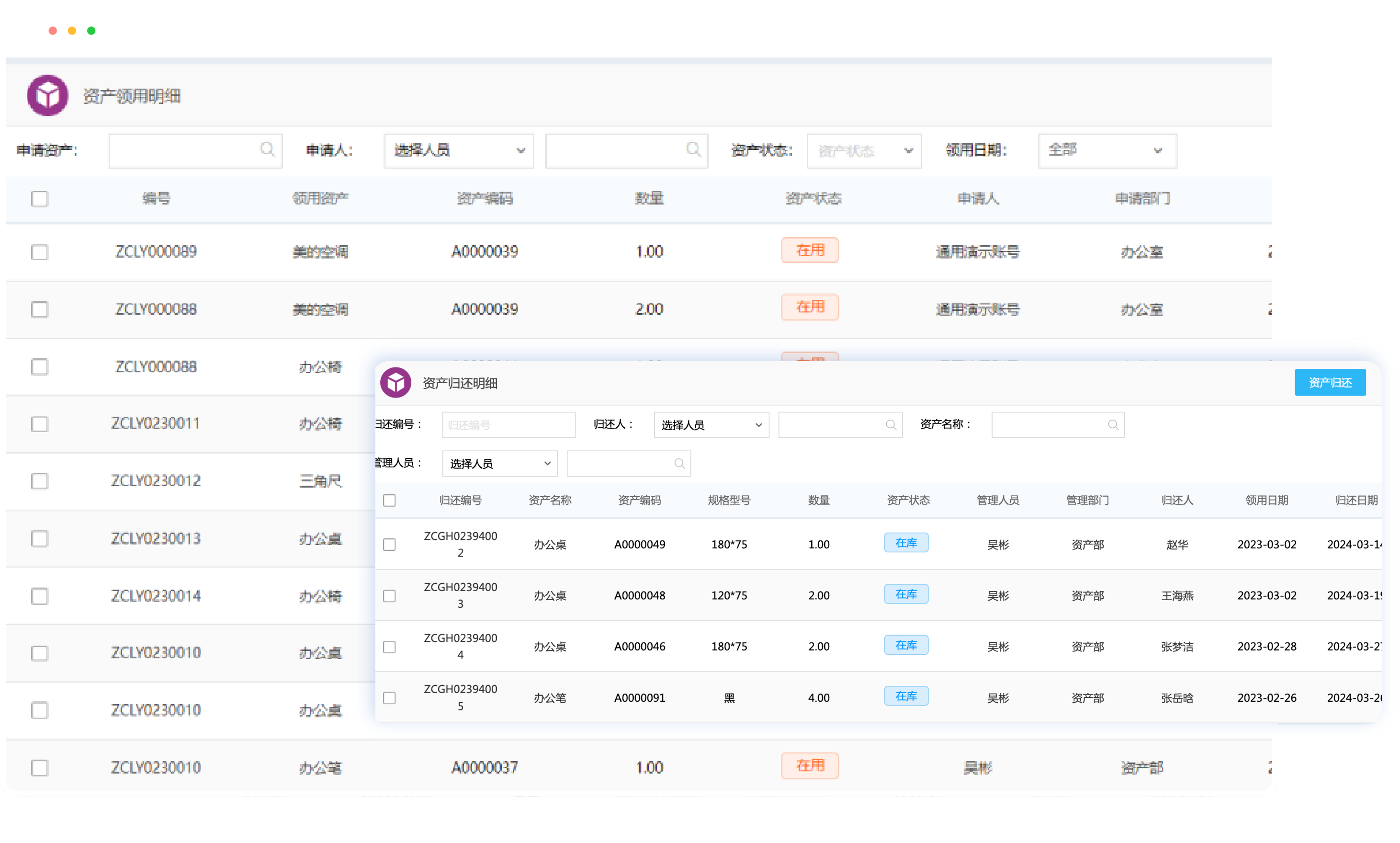Click 在库 status tag for asset A0000049

906,543
